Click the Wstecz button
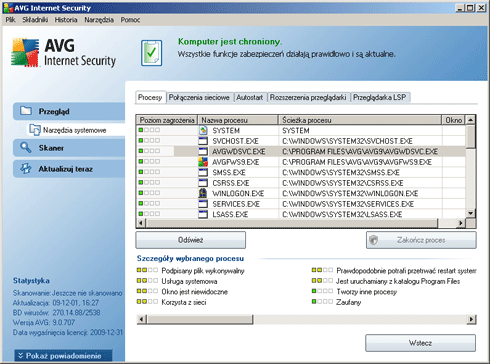This screenshot has width=490, height=364. (x=420, y=343)
